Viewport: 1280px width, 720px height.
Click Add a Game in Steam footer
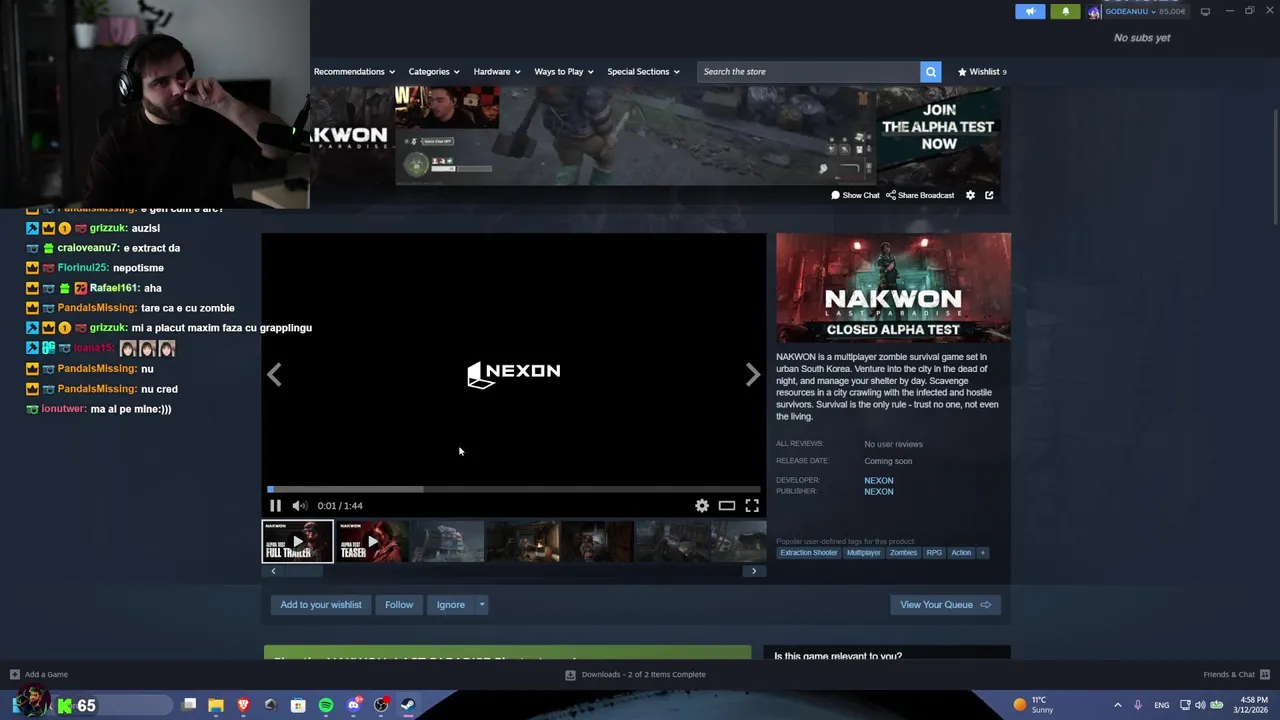pos(39,675)
